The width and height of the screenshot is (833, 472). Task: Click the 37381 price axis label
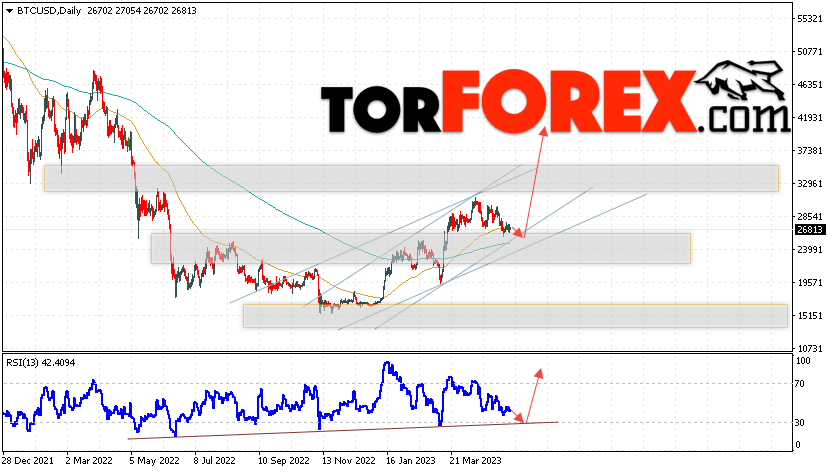810,151
